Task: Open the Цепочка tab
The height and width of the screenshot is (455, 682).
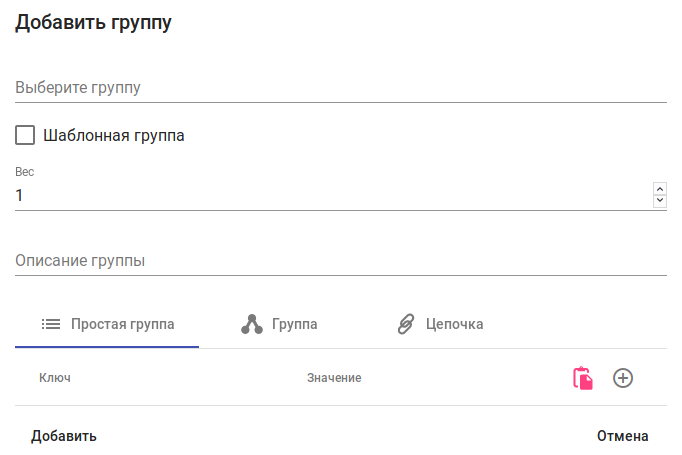Action: pyautogui.click(x=454, y=324)
